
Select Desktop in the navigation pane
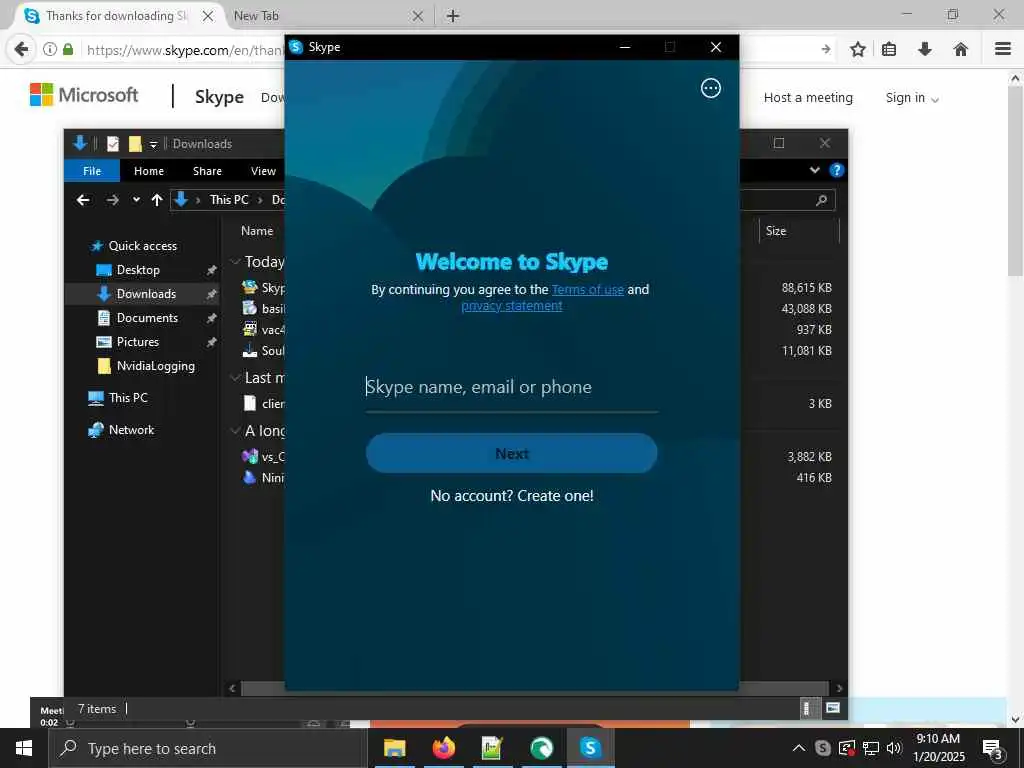(138, 270)
